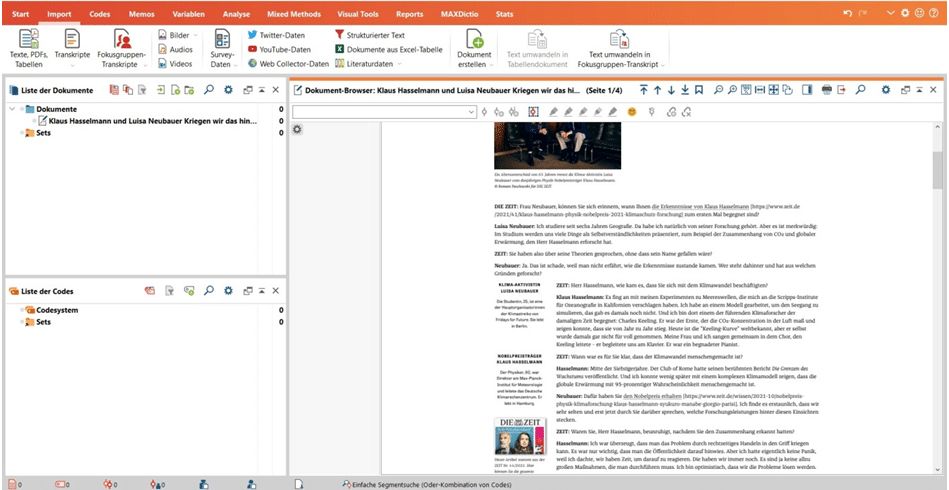Open Fokusgruppen-Transkripte import dropdown

(x=123, y=48)
